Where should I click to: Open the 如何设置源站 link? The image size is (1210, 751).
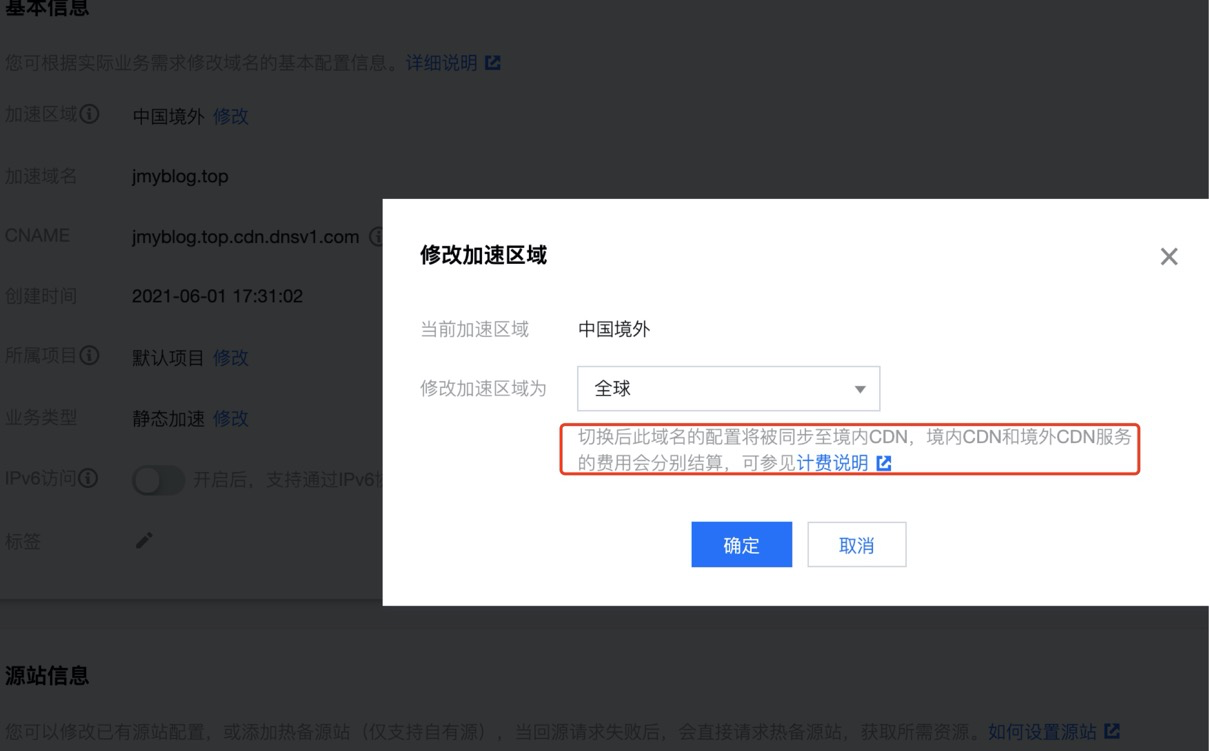click(x=1042, y=732)
